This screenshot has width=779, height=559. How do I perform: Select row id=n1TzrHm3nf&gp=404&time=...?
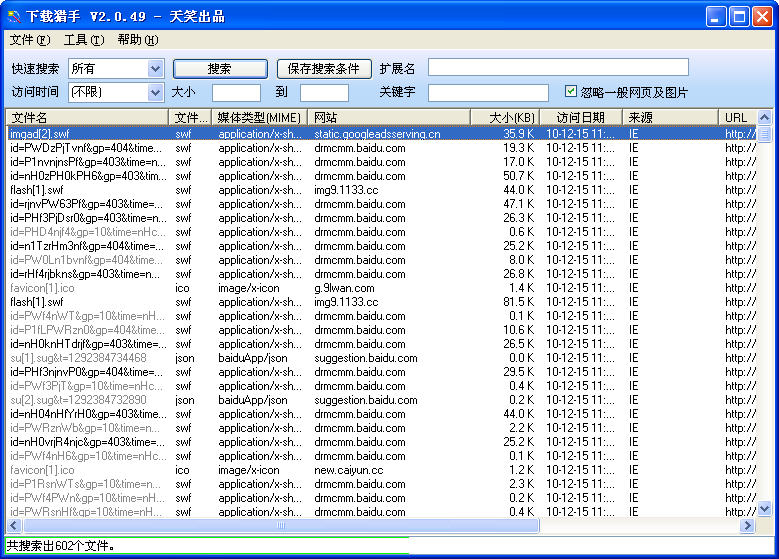(382, 246)
